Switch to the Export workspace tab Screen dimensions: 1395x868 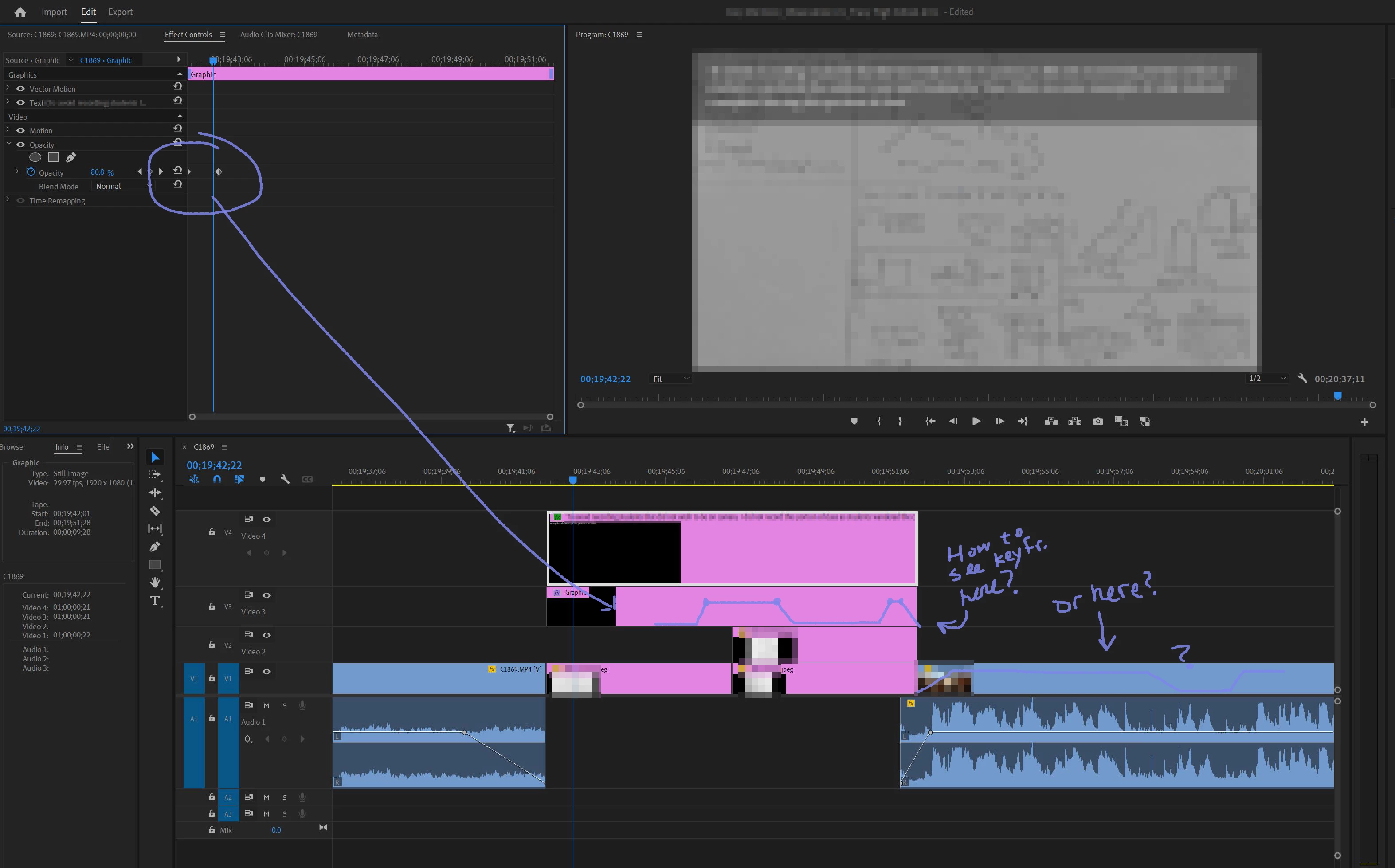coord(120,12)
